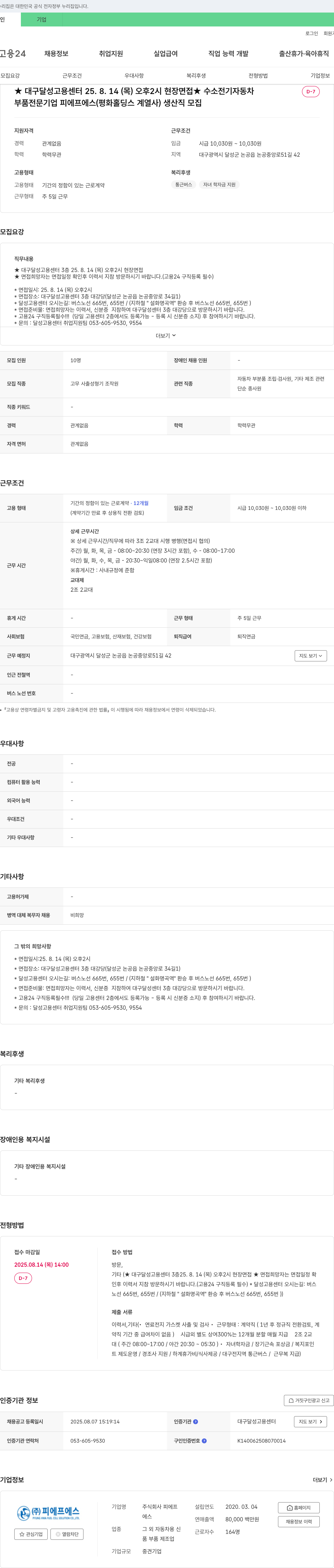Click the 자녀 학자금 지원 welfare tag

[219, 185]
